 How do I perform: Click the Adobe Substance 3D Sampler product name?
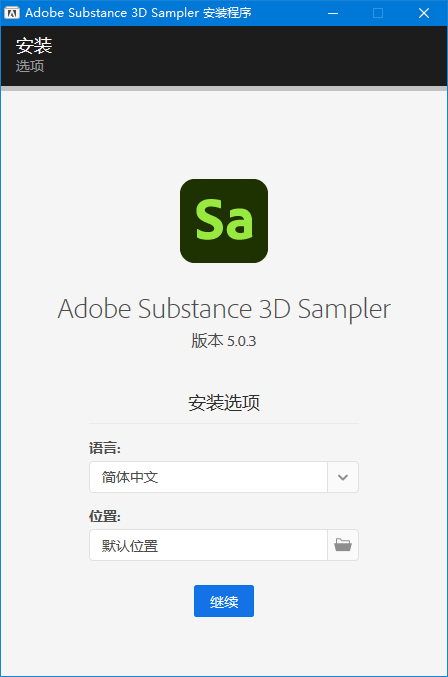pyautogui.click(x=224, y=309)
